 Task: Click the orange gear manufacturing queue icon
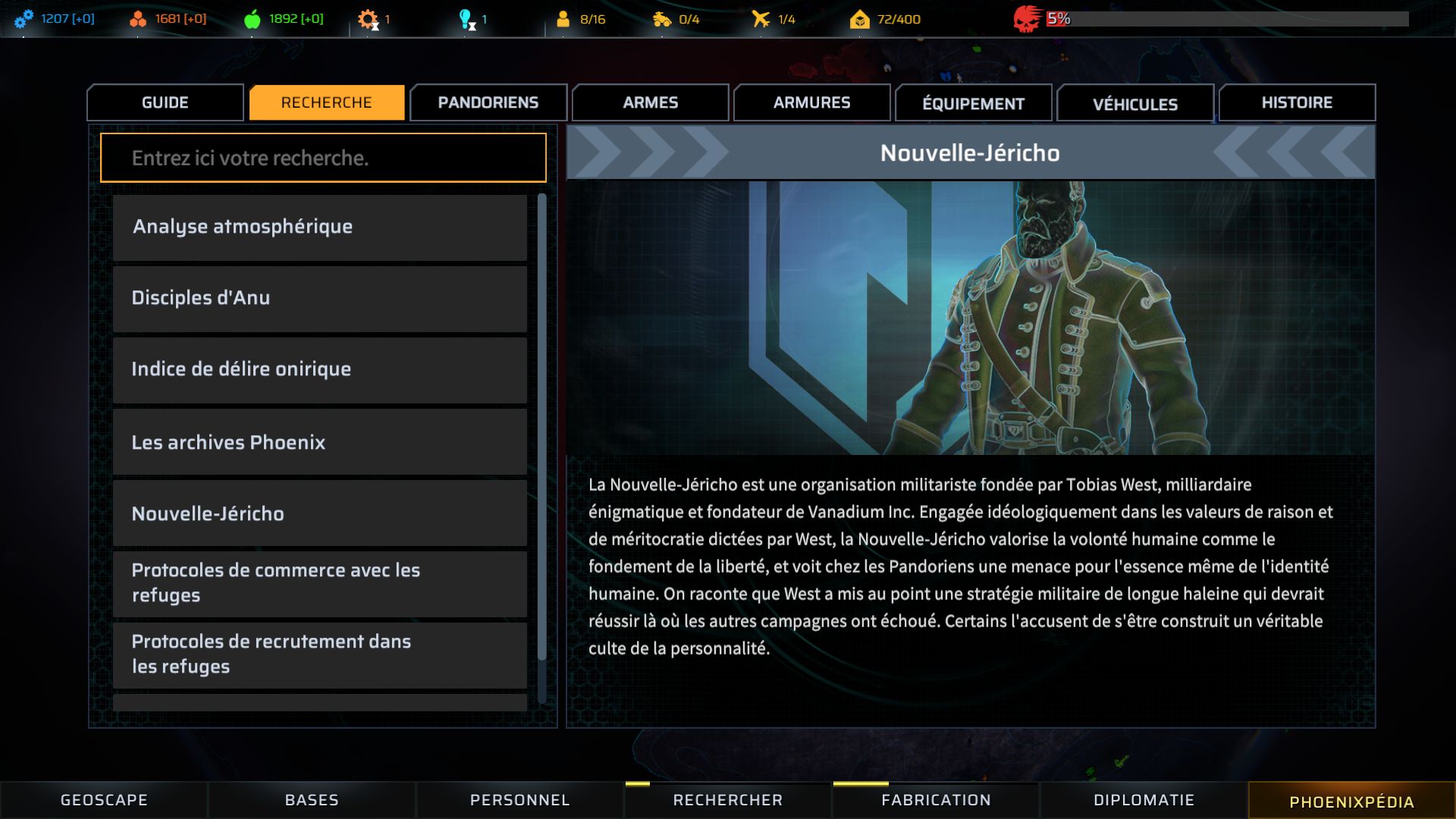[x=368, y=19]
